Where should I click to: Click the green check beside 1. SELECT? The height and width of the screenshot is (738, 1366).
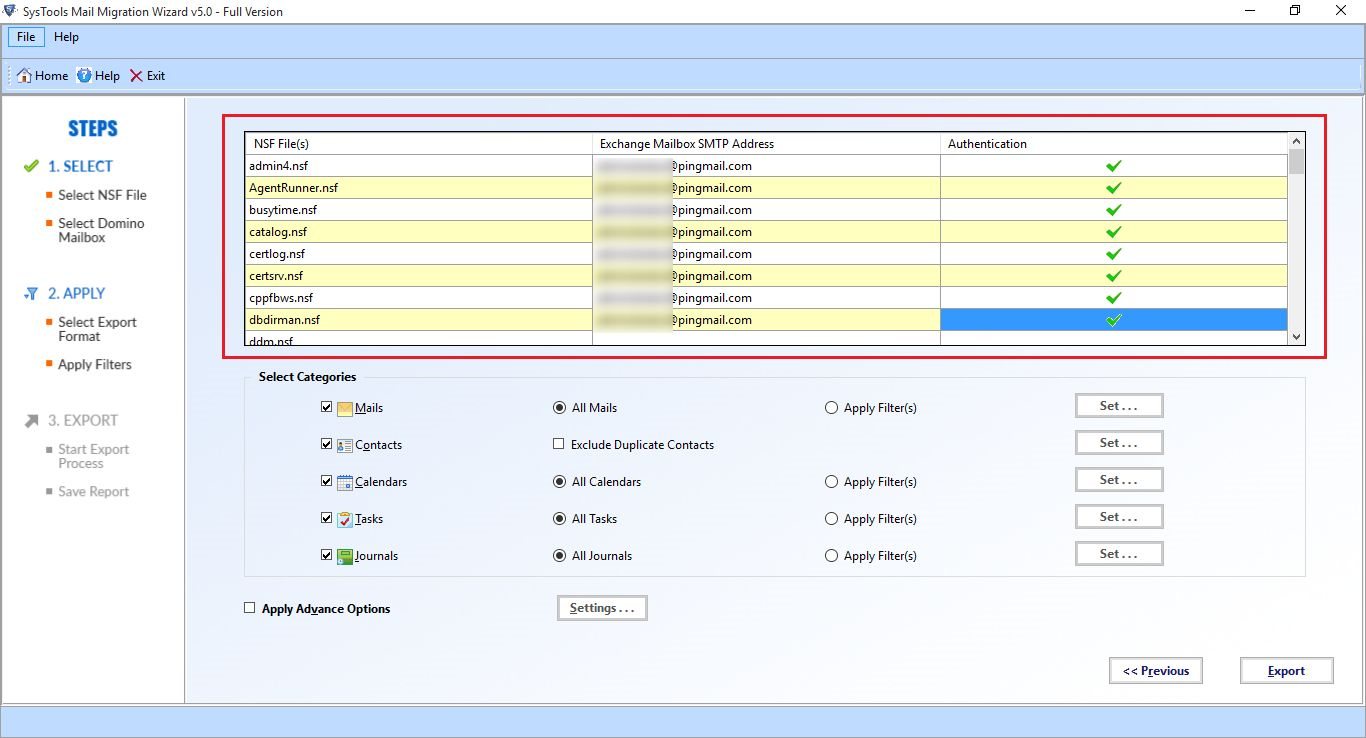click(x=31, y=166)
